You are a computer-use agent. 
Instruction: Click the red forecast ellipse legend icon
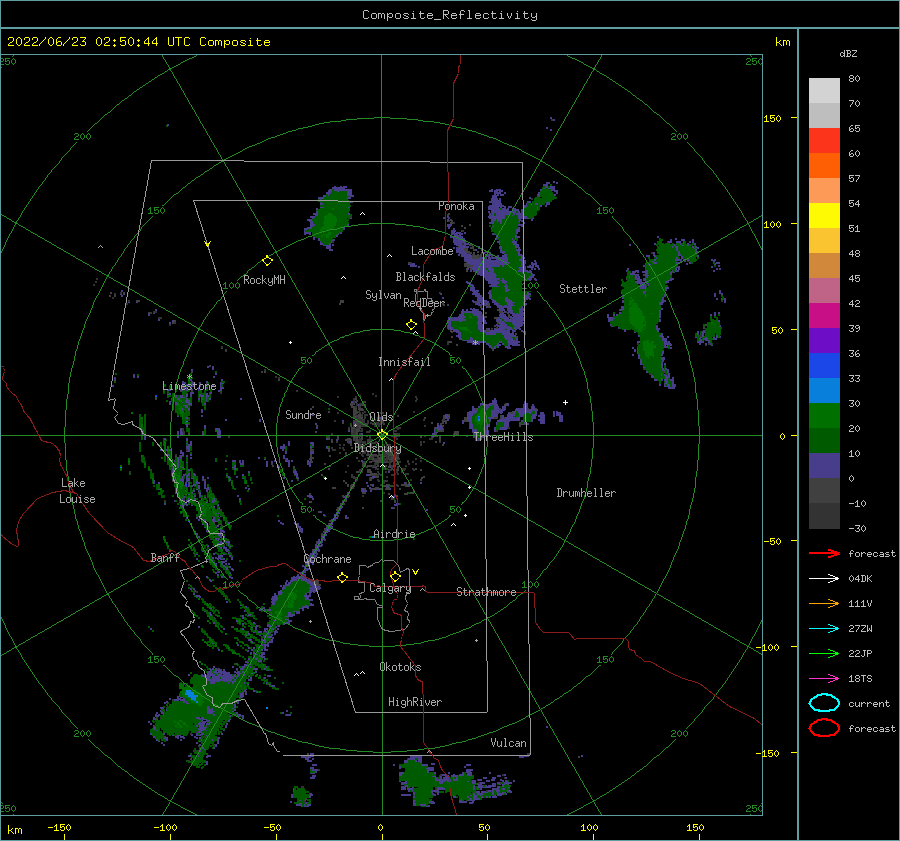pyautogui.click(x=824, y=728)
